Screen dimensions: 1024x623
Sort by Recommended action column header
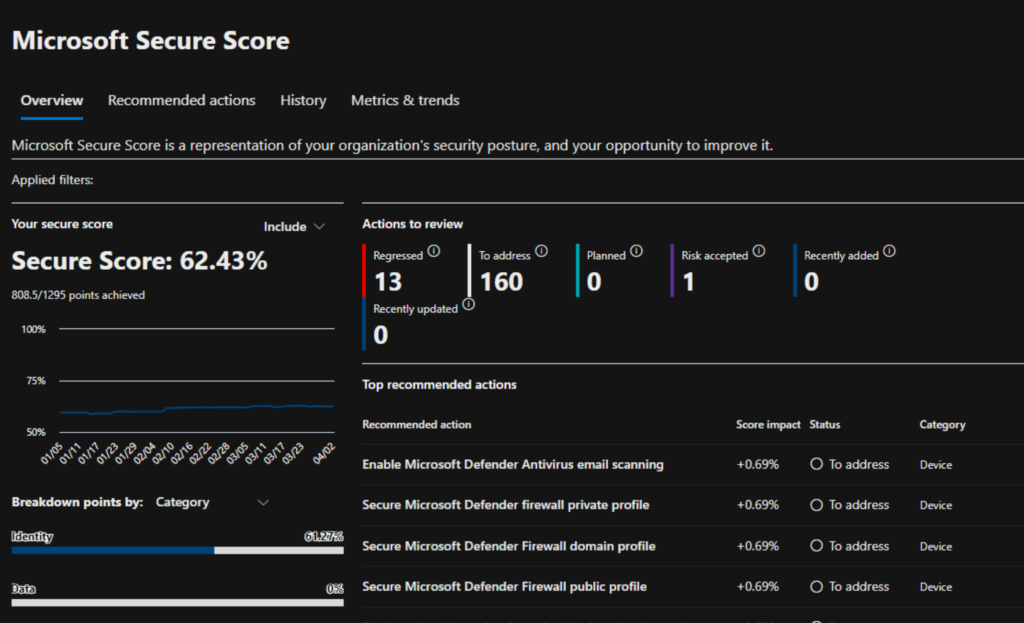coord(417,424)
